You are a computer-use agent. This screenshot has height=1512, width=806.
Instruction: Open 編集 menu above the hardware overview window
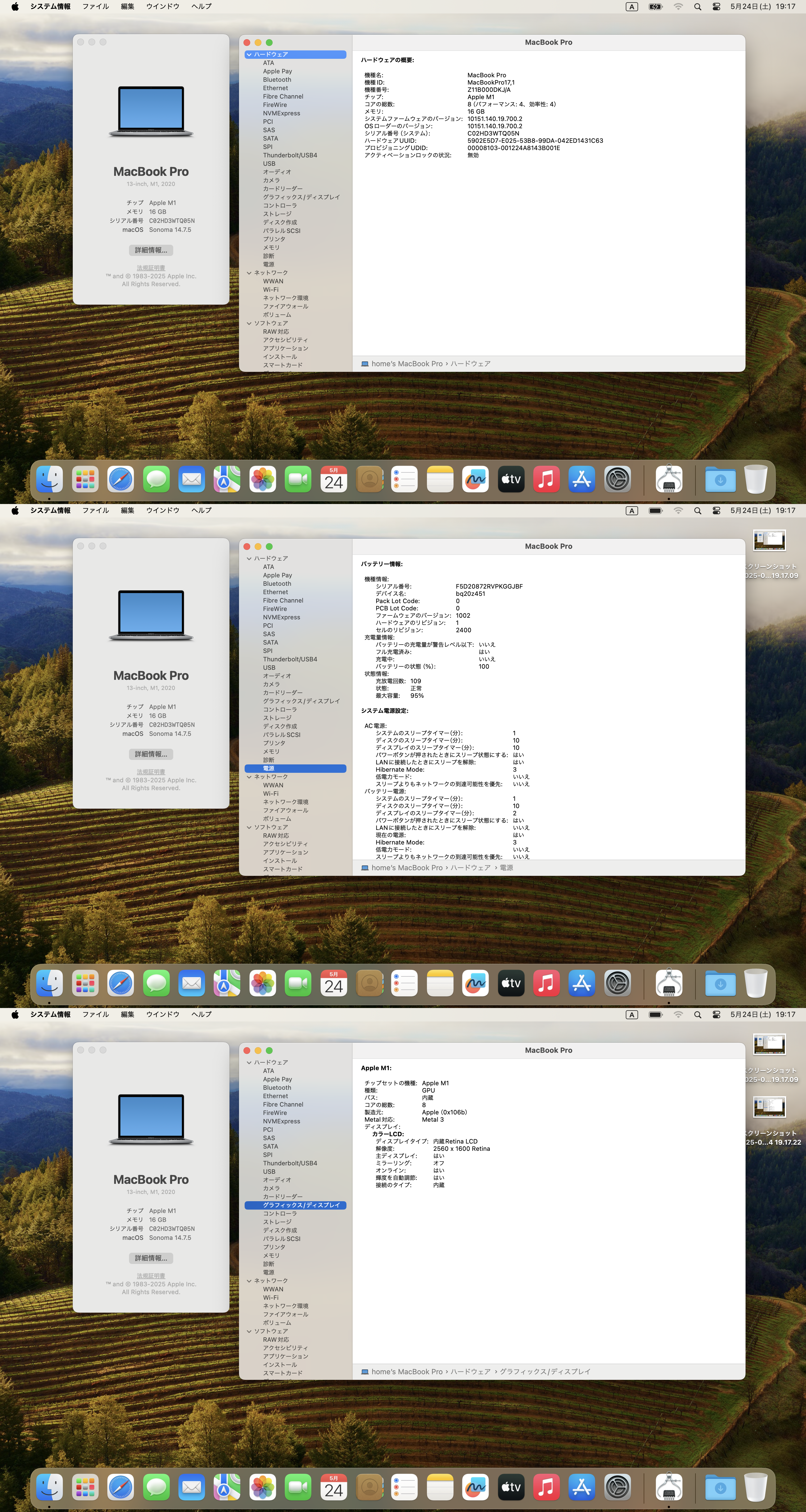[x=127, y=6]
